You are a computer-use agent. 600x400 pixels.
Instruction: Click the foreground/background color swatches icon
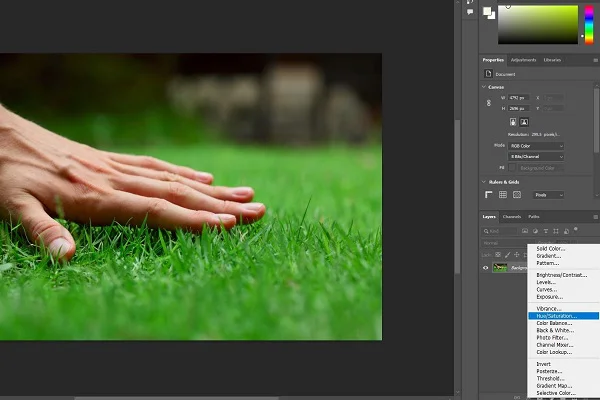pos(489,13)
